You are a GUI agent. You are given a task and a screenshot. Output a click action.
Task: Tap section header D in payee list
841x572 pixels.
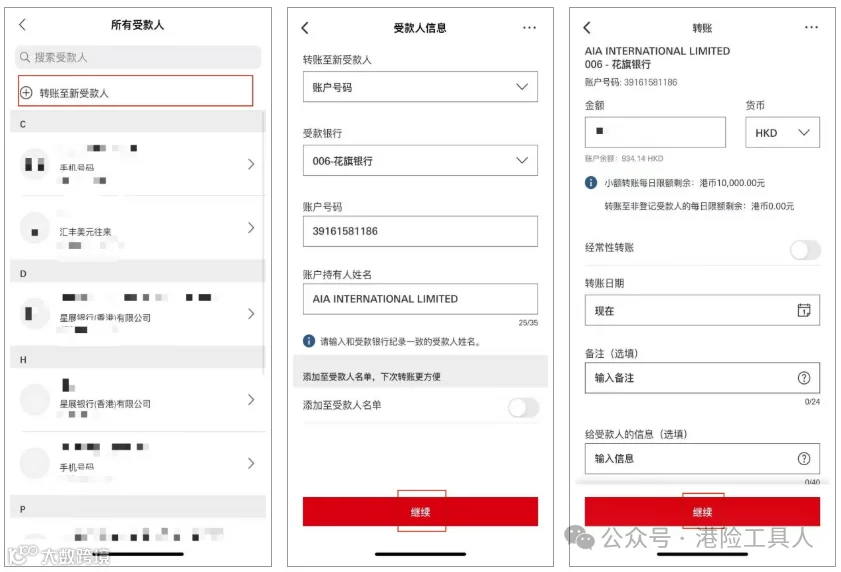click(137, 273)
